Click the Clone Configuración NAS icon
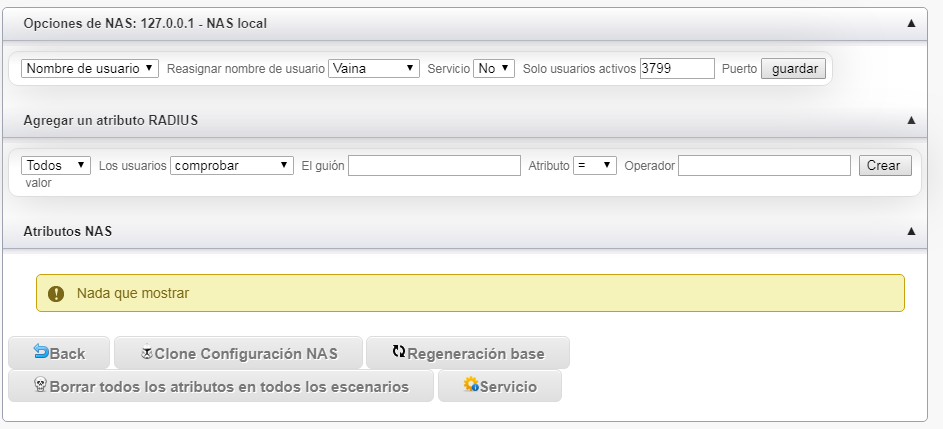This screenshot has width=943, height=429. 146,353
